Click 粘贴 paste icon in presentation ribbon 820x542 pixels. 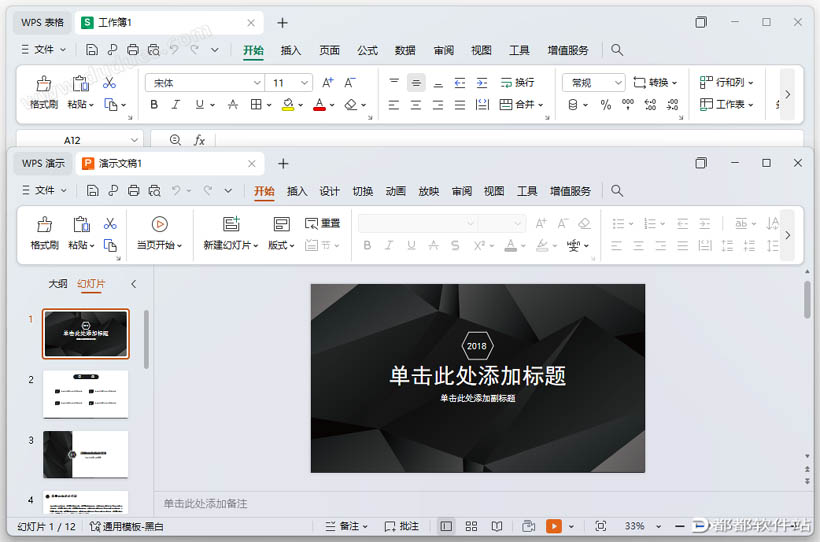click(81, 225)
